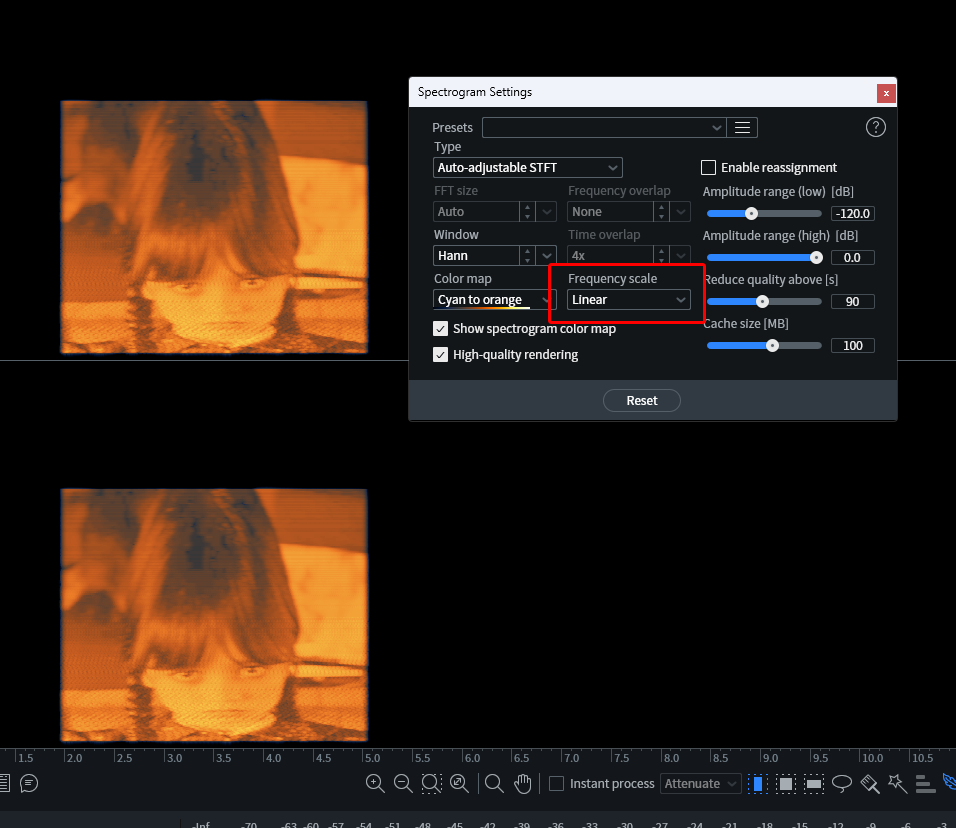
Task: Select the hand grab tool
Action: tap(522, 784)
